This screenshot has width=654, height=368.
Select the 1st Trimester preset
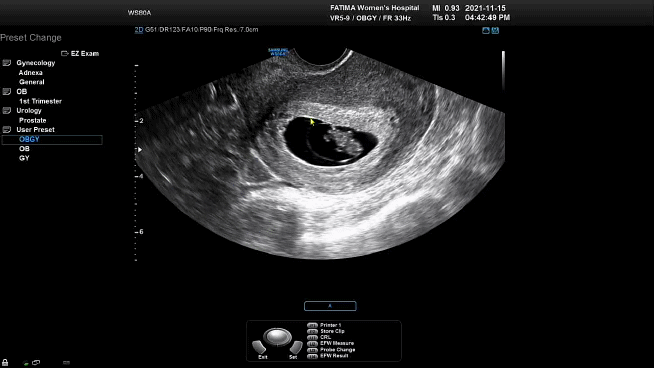[x=40, y=101]
